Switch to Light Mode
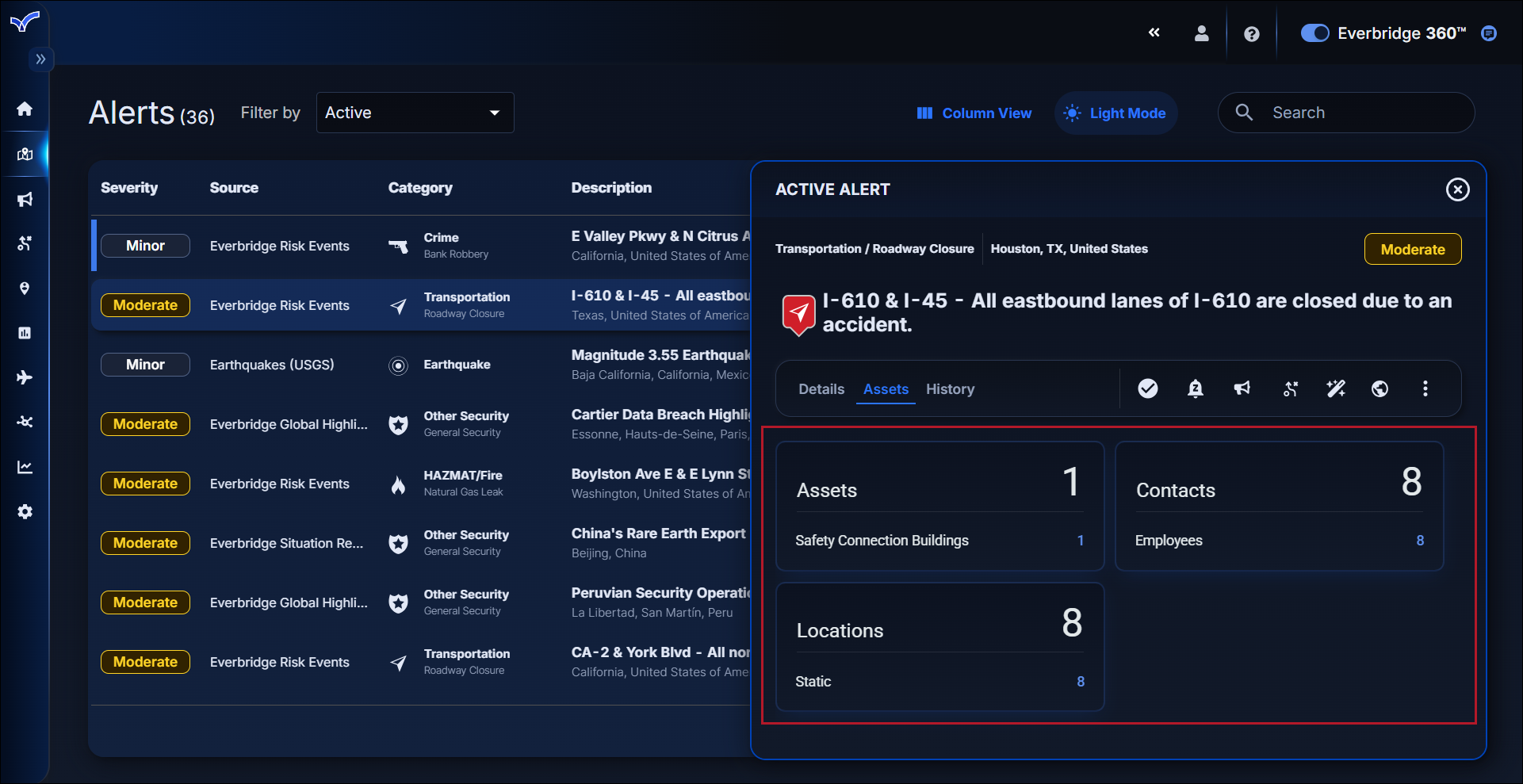Viewport: 1523px width, 784px height. (x=1115, y=113)
